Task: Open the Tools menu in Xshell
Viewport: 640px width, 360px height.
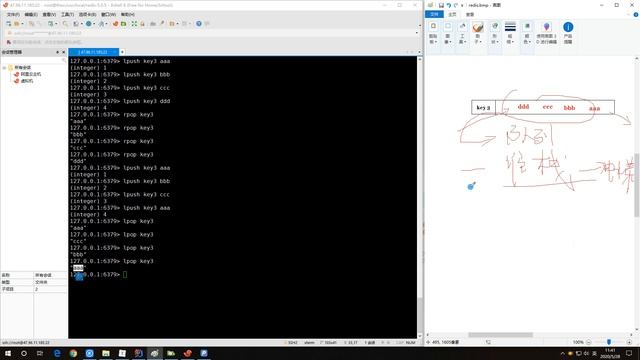Action: click(67, 14)
